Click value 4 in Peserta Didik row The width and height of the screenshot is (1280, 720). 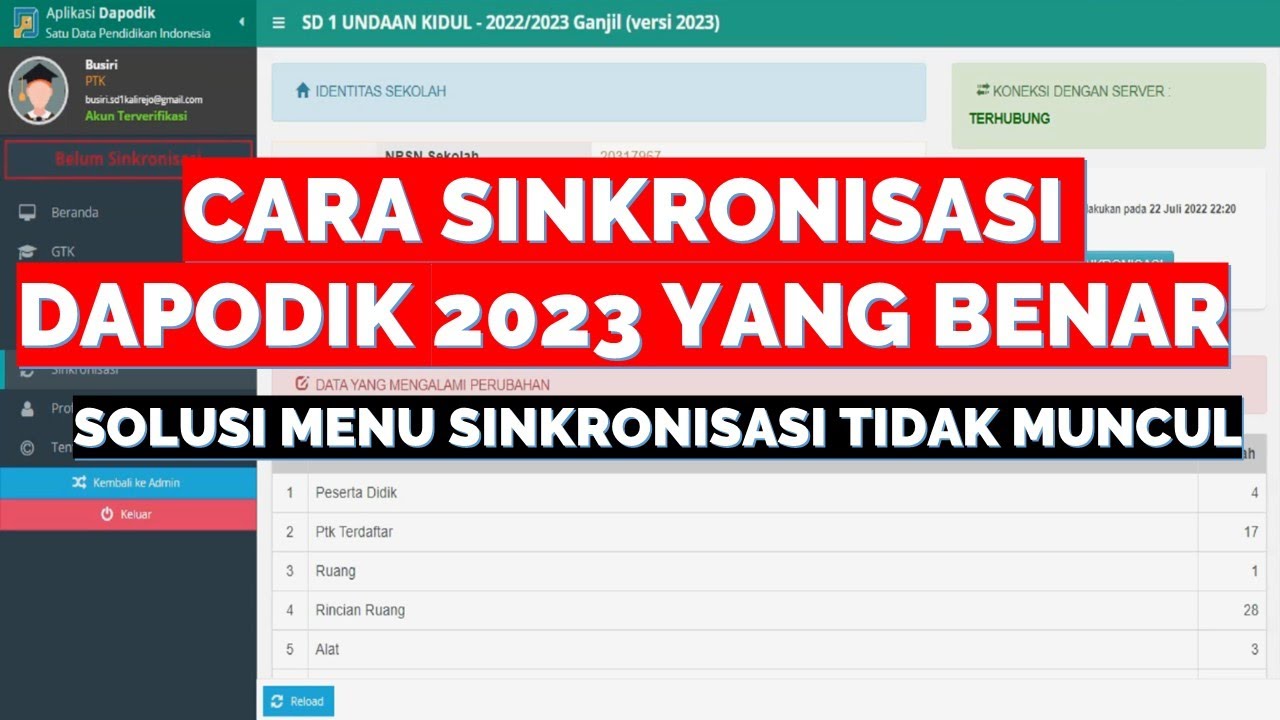1254,493
